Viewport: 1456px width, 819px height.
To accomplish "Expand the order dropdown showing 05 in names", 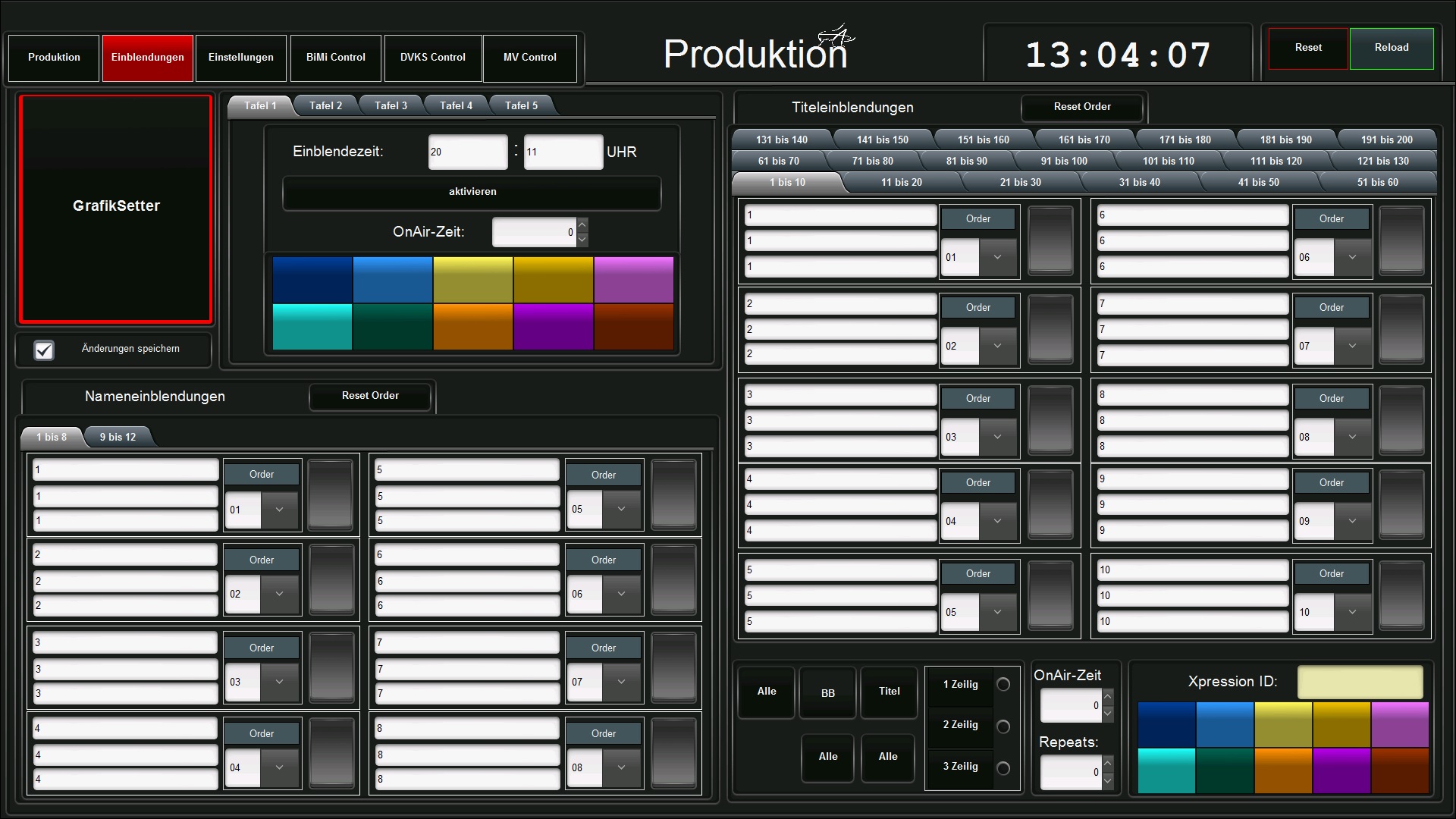I will point(621,510).
